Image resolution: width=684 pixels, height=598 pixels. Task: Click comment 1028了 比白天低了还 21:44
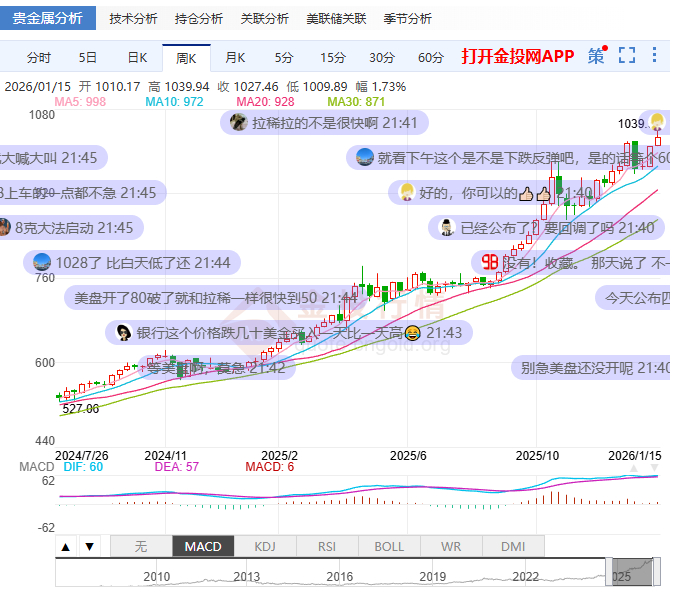(x=132, y=263)
